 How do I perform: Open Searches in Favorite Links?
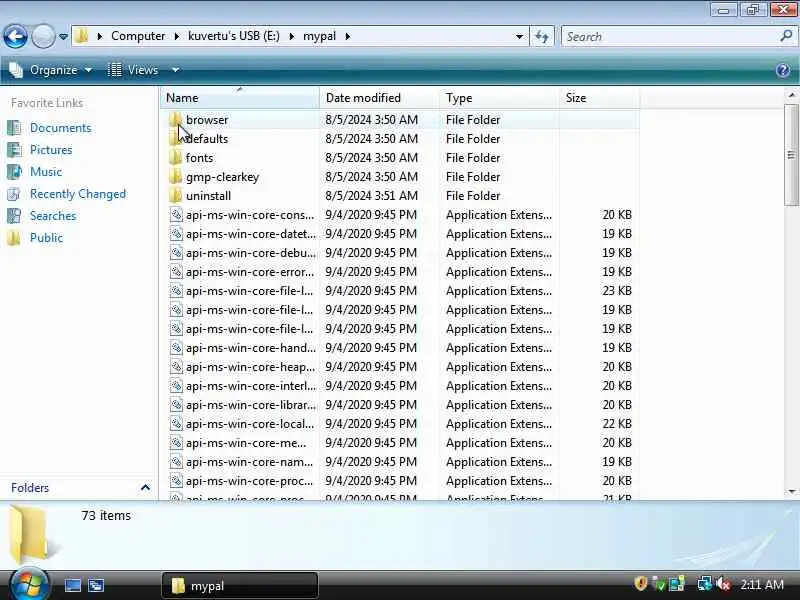coord(53,216)
